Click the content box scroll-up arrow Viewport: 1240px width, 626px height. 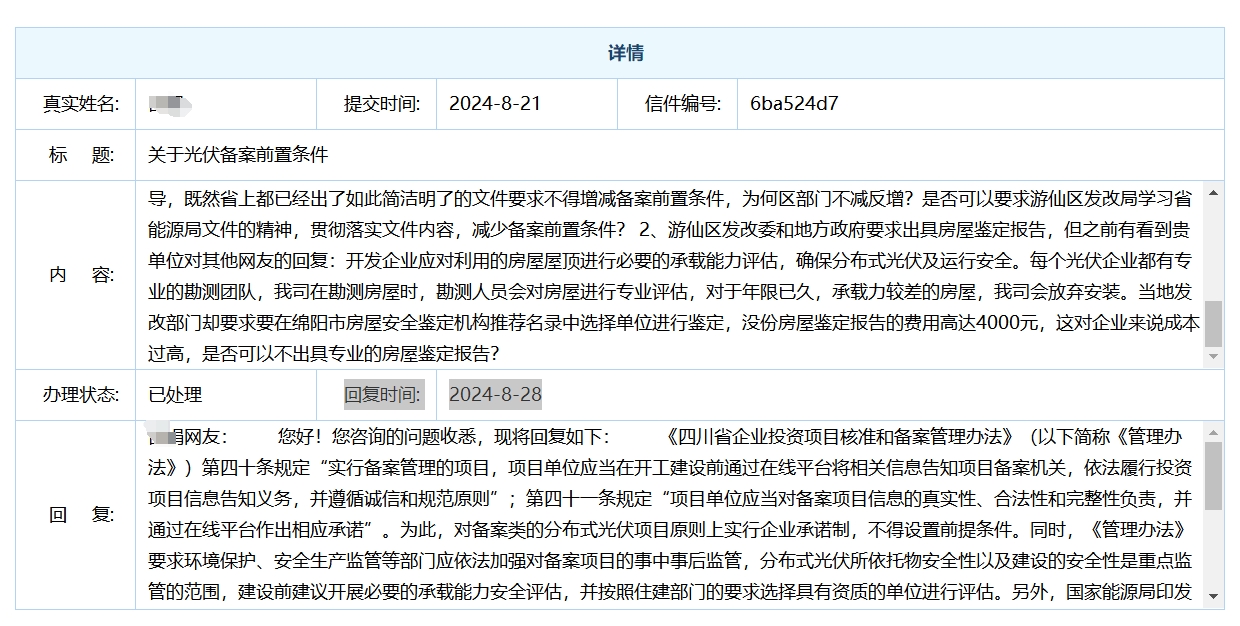pyautogui.click(x=1214, y=192)
